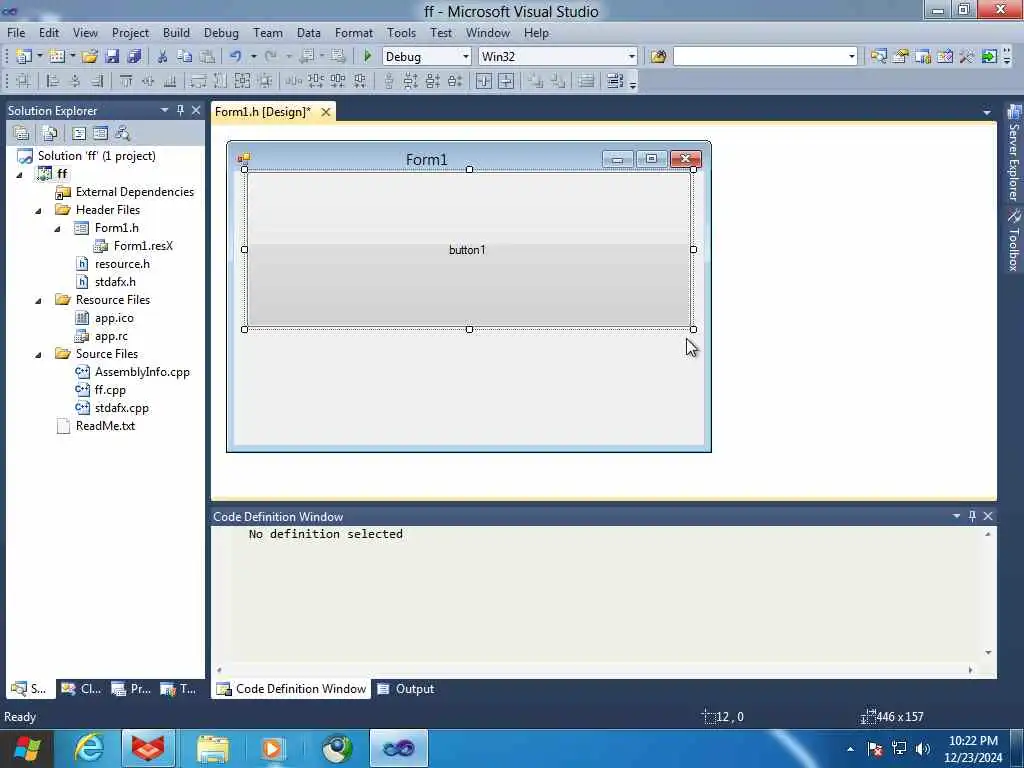The width and height of the screenshot is (1024, 768).
Task: Switch to the Class View bottom tab
Action: click(82, 689)
